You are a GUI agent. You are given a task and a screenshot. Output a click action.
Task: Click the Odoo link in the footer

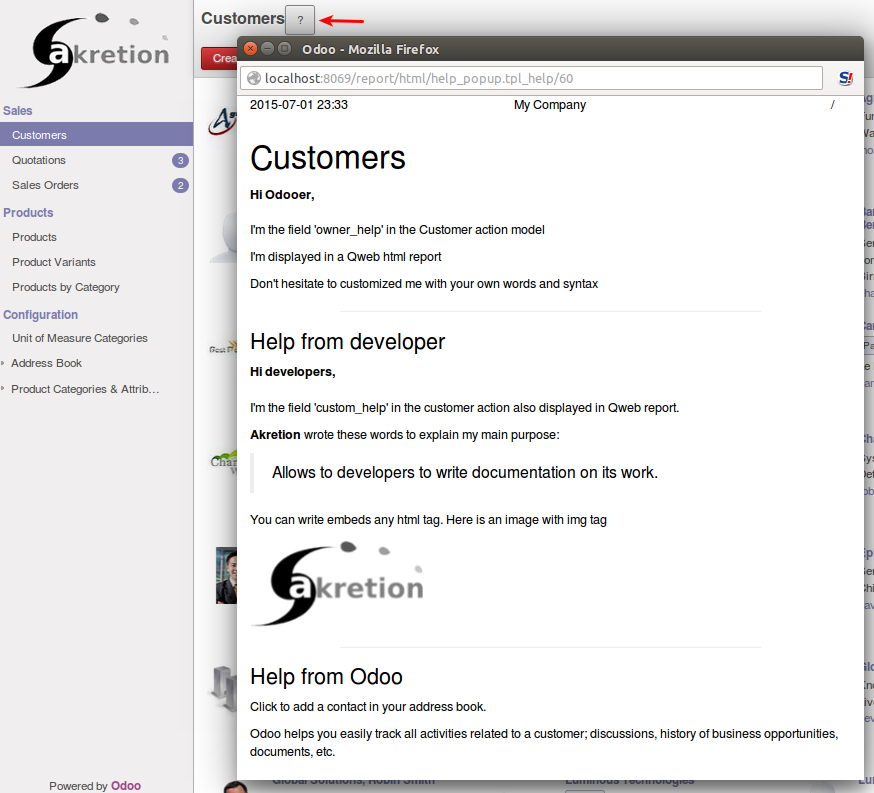[126, 786]
